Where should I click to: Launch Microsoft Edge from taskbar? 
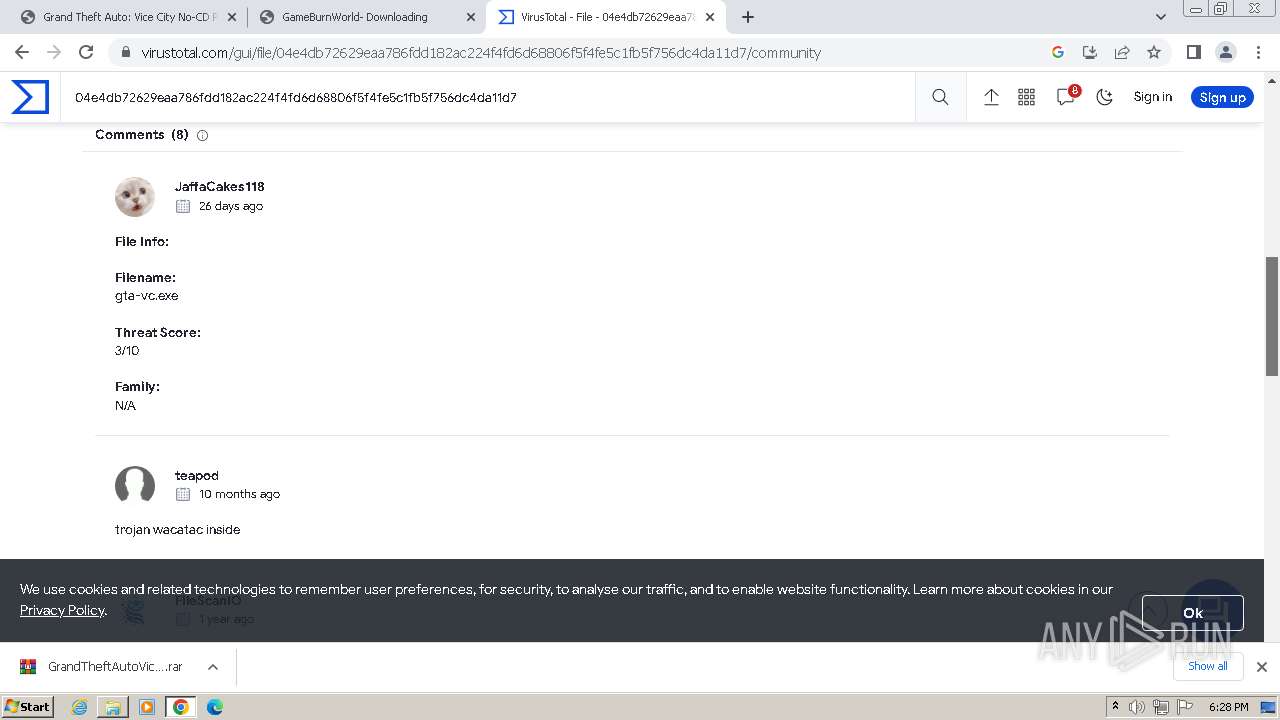click(x=215, y=707)
